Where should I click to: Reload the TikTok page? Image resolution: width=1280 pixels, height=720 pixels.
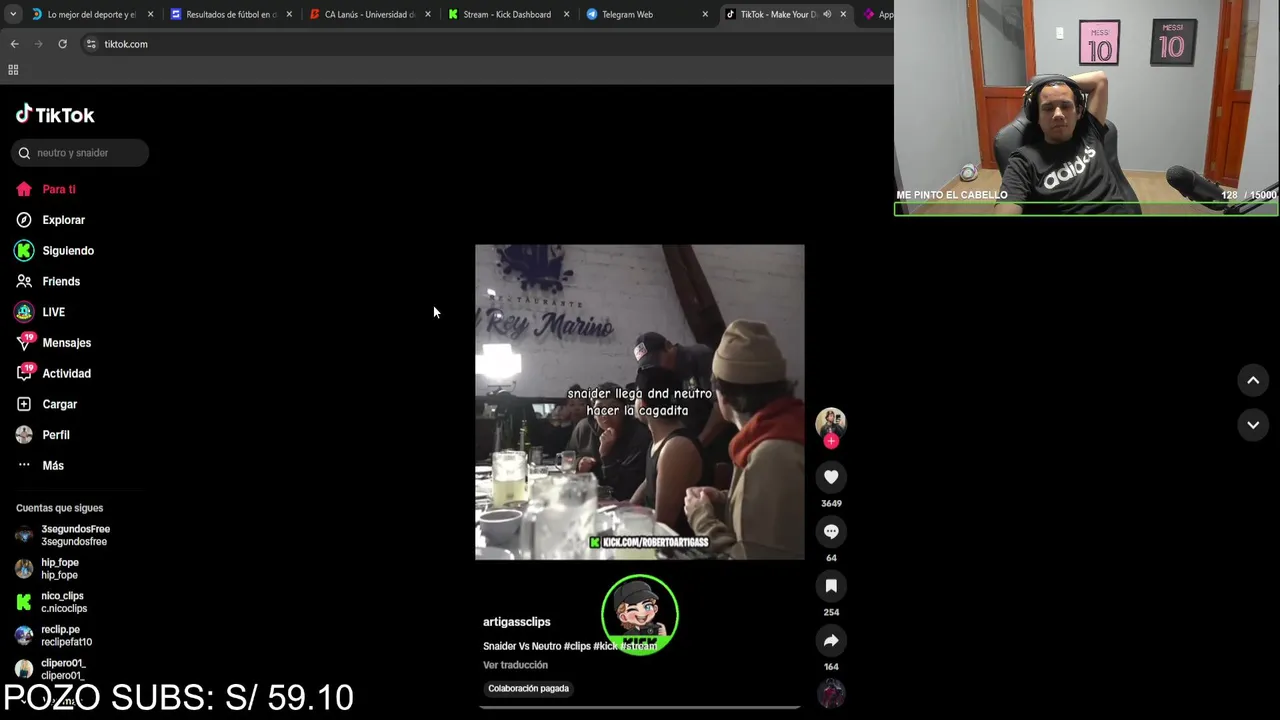62,44
